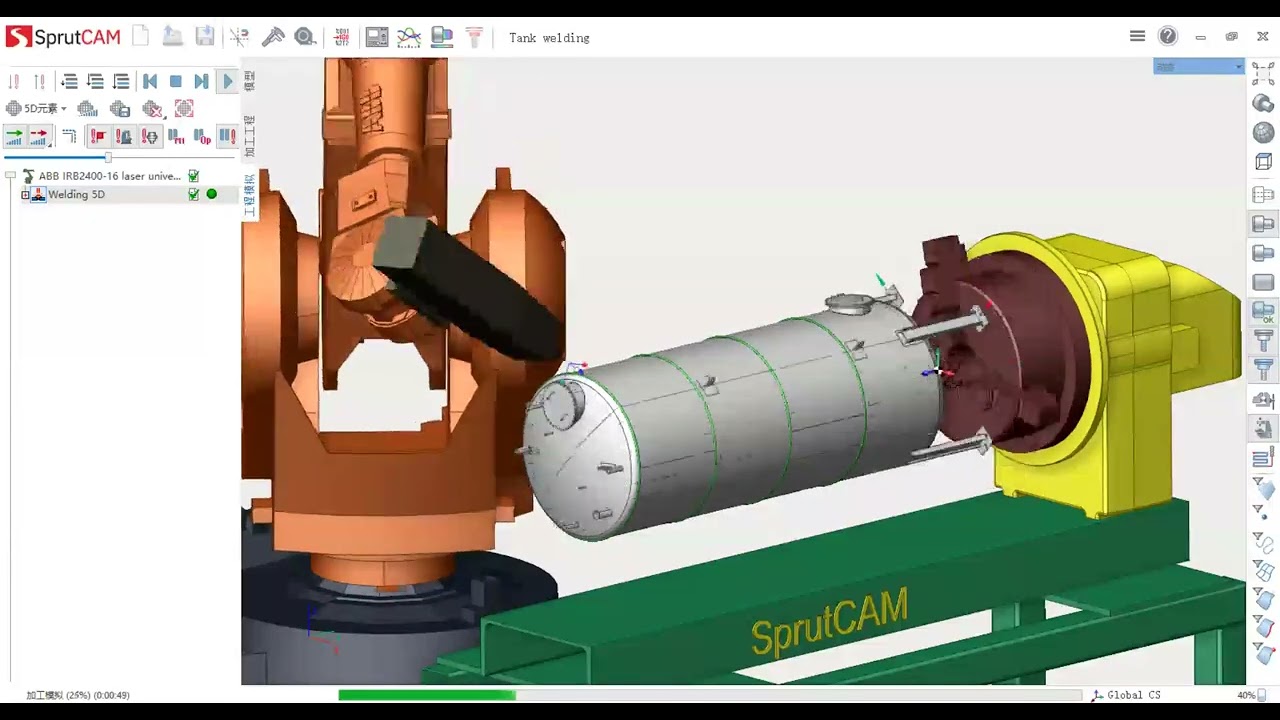Click the curve selection filter icon
Screen dimensions: 1280x720
point(1263,543)
